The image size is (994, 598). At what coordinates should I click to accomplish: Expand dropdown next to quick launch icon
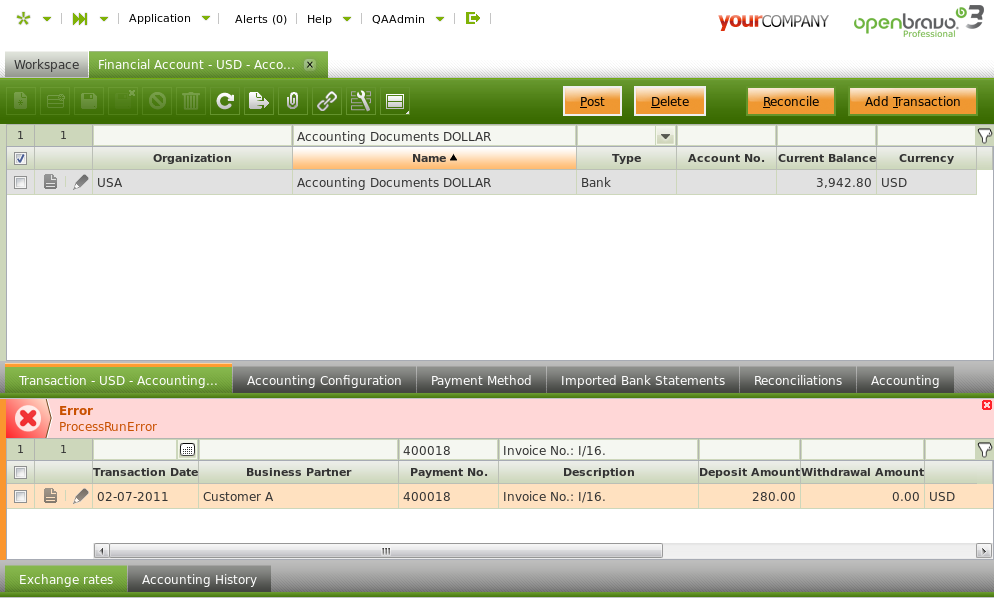click(104, 19)
